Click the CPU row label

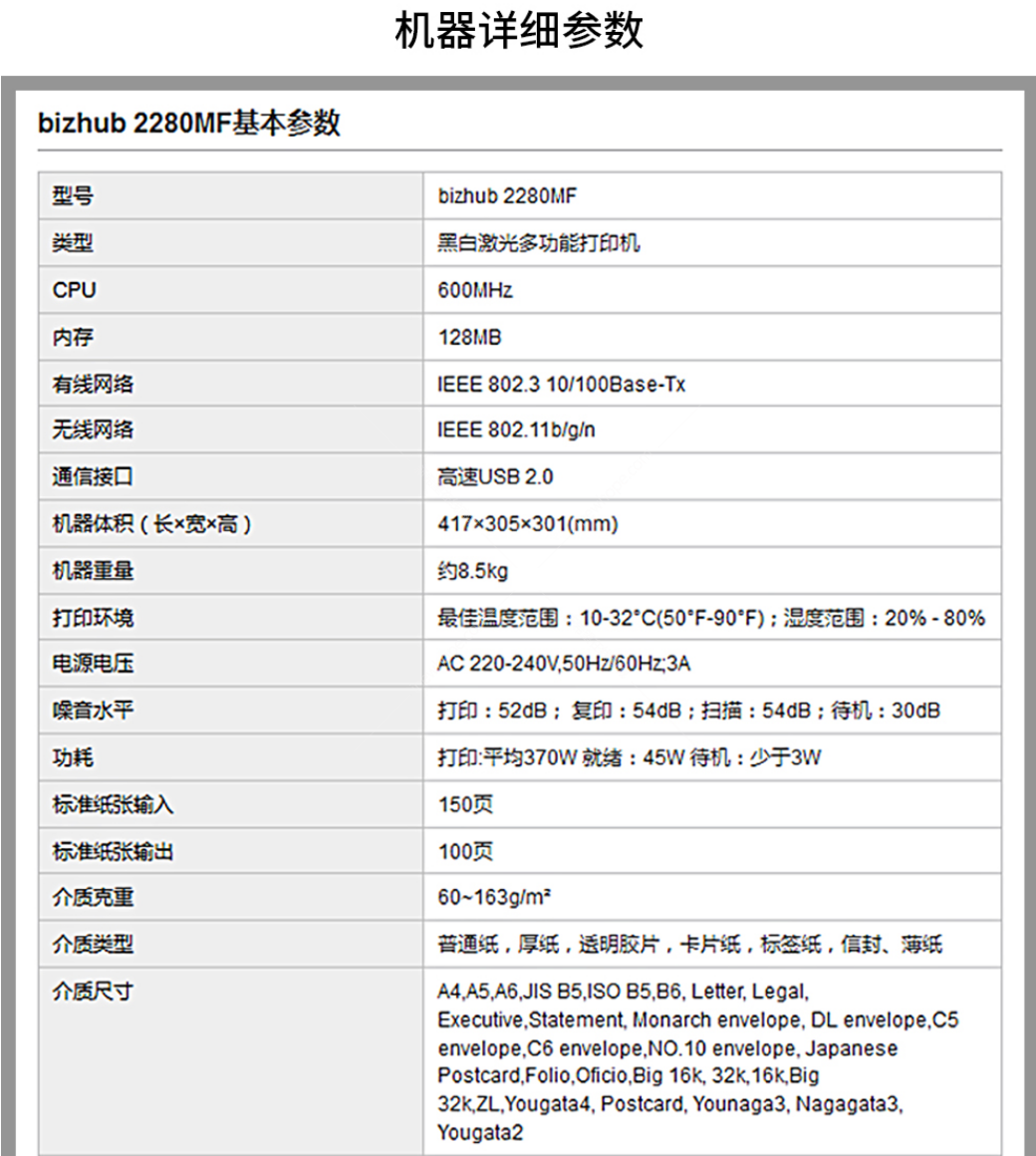[x=75, y=290]
